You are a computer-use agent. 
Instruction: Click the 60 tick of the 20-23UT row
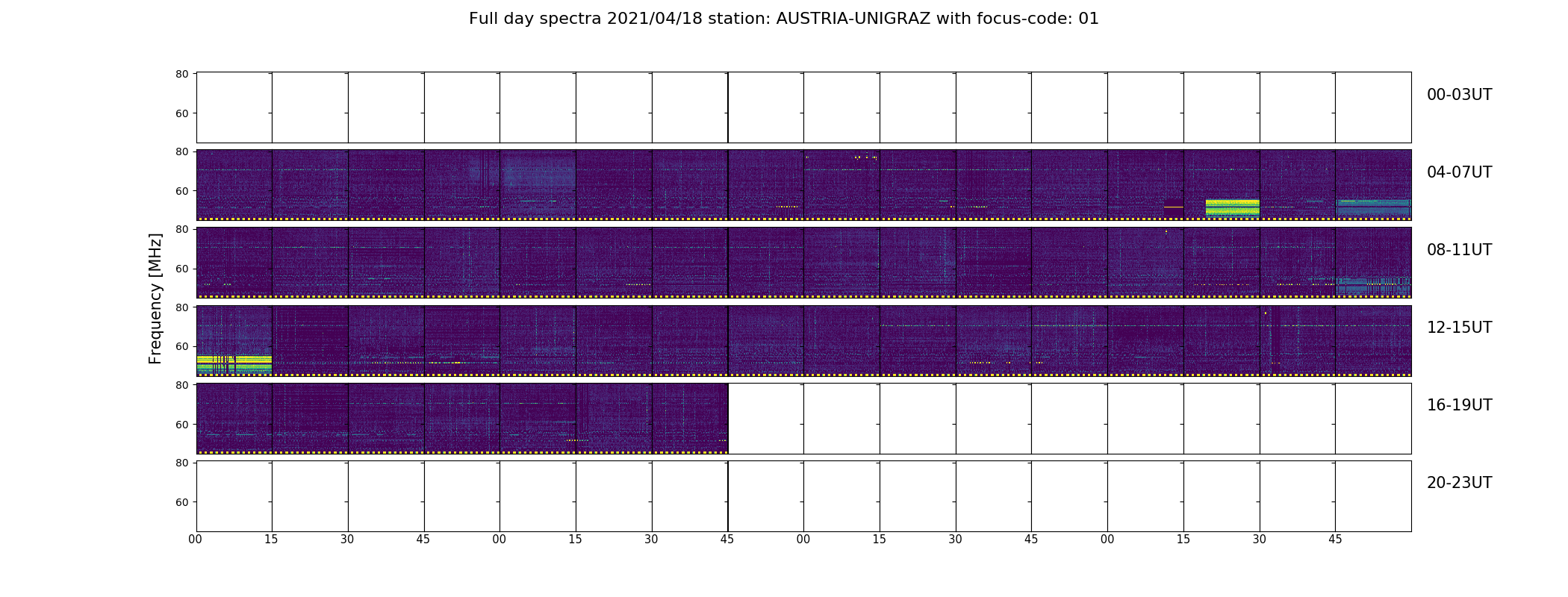point(181,502)
